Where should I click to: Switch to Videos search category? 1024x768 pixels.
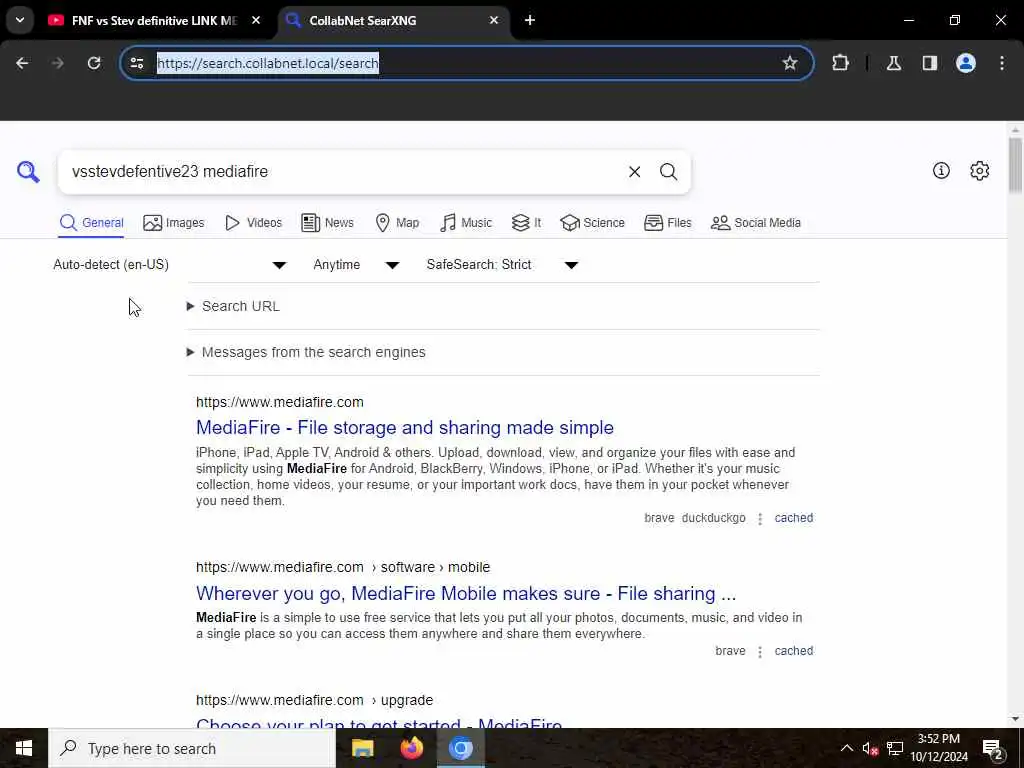(x=253, y=223)
